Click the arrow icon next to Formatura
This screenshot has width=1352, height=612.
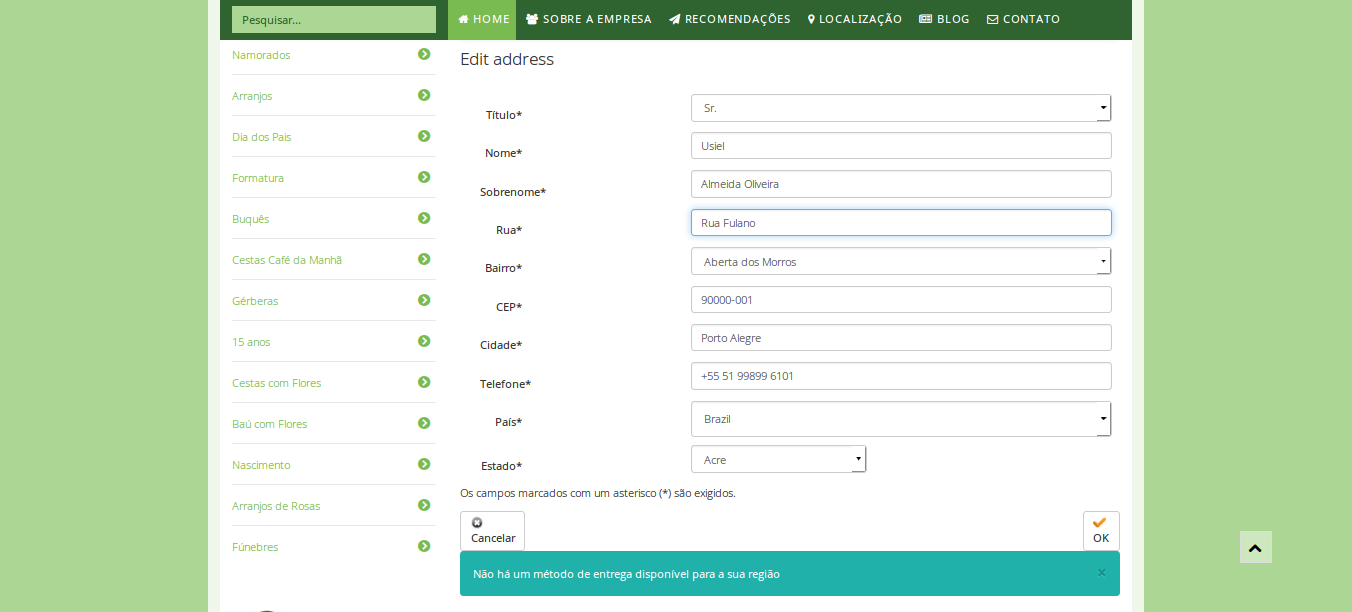click(424, 177)
